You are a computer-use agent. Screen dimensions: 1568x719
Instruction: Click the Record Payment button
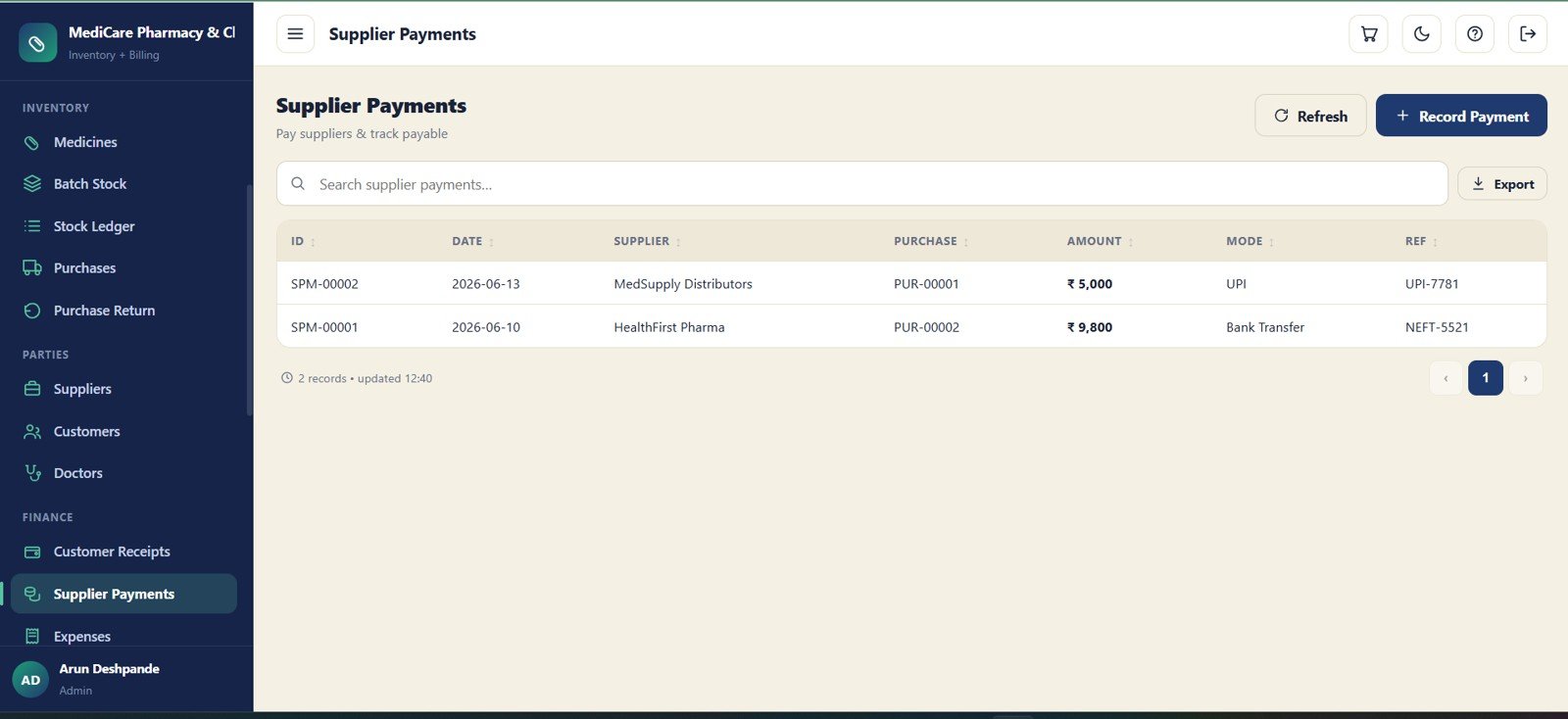(x=1461, y=116)
